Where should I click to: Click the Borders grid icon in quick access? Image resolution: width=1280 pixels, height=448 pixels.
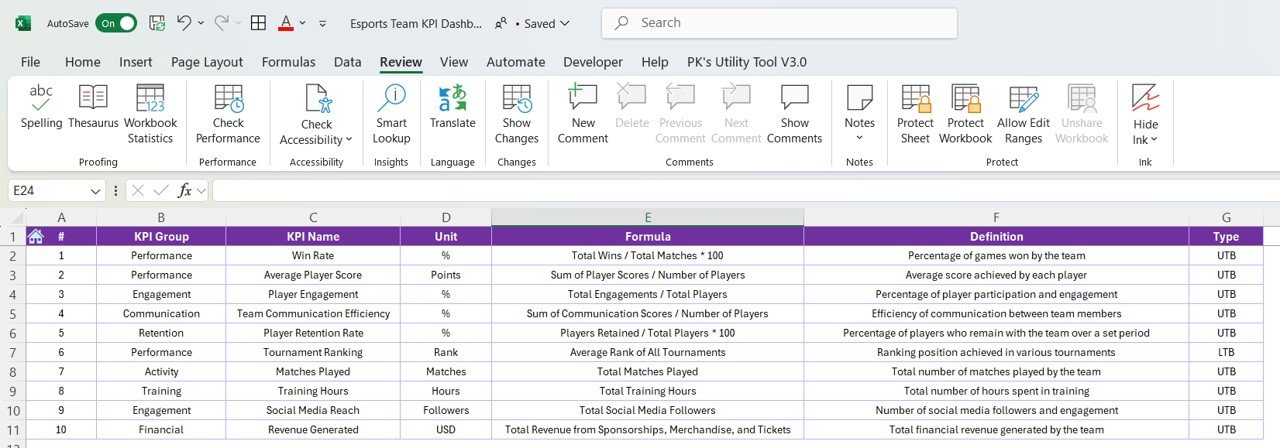click(x=258, y=22)
